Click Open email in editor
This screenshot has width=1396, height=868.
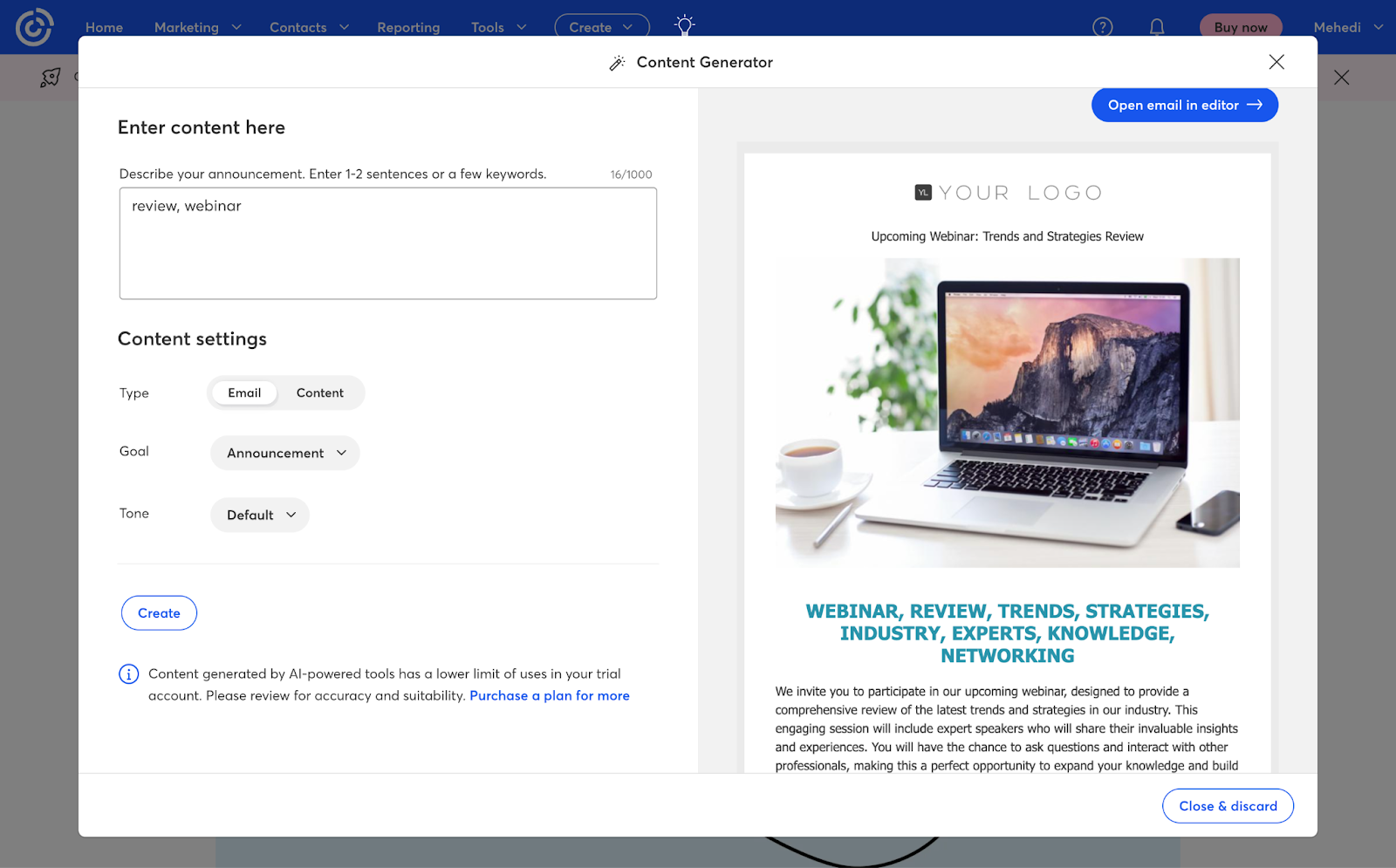(1185, 105)
